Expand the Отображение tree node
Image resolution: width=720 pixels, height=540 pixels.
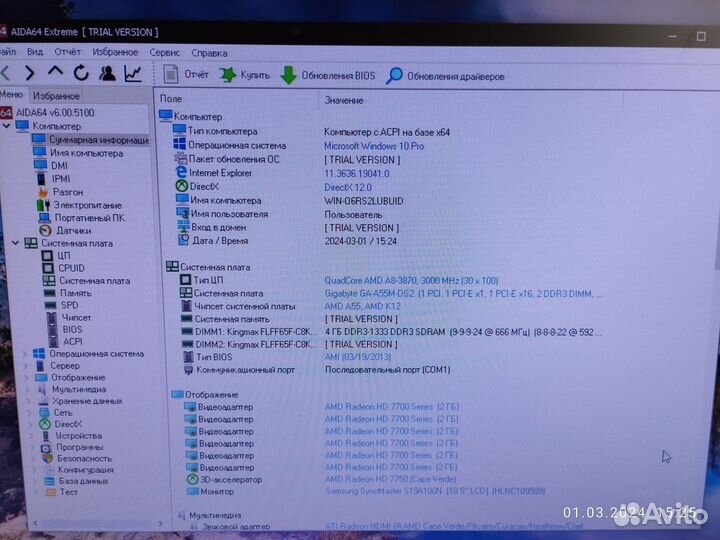28,377
